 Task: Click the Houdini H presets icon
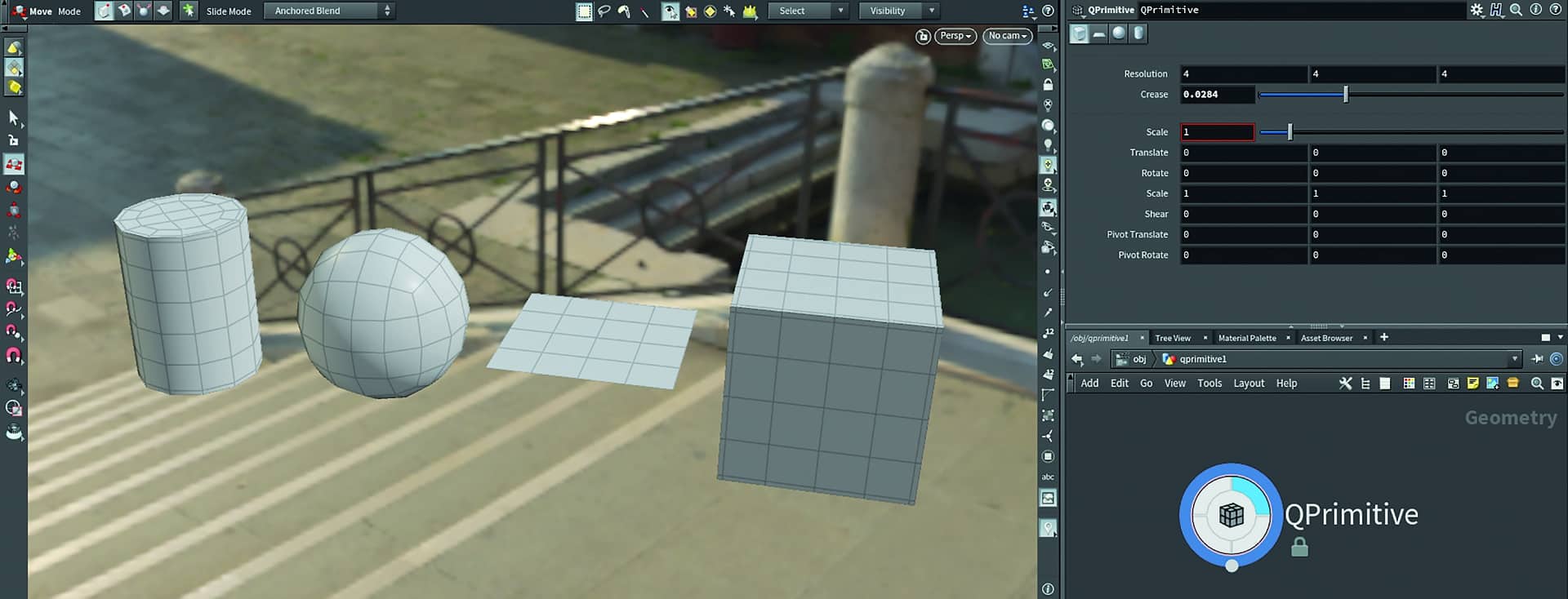pos(1496,10)
